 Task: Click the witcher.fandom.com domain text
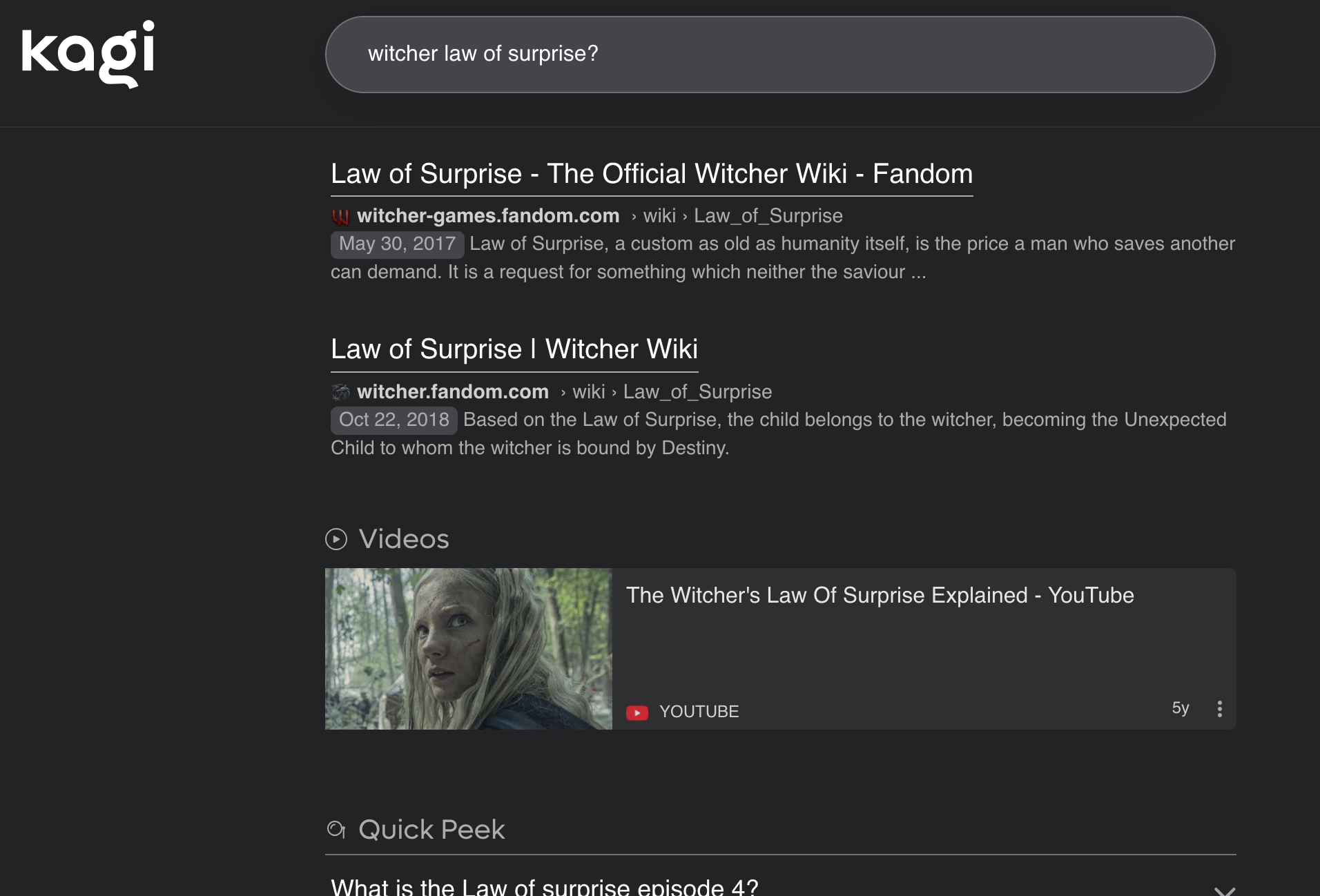tap(452, 392)
